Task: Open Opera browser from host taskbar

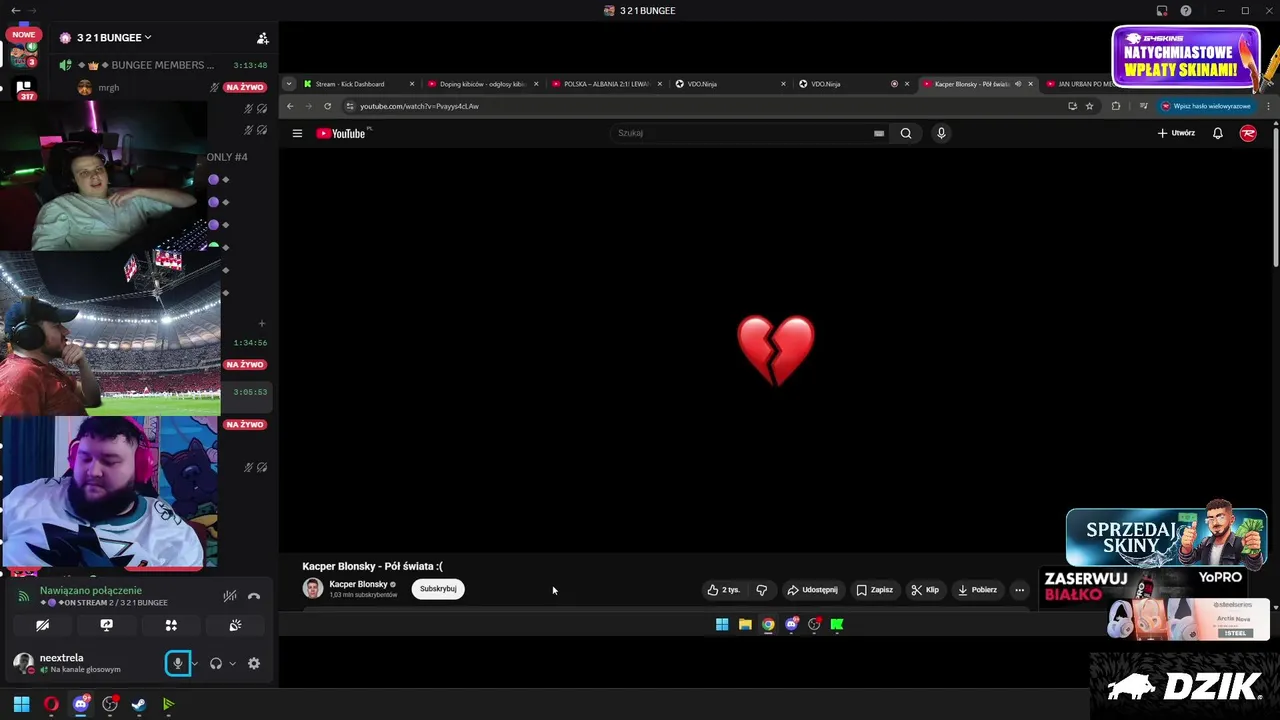Action: 51,704
